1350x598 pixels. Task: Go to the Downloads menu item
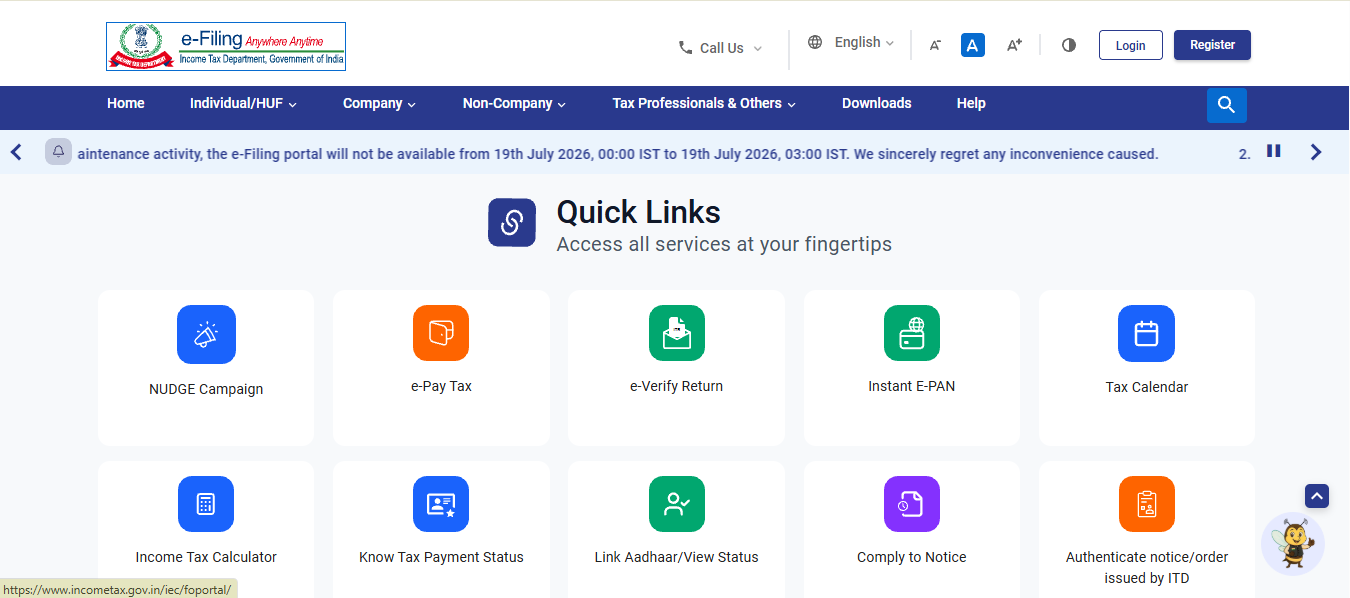click(877, 104)
